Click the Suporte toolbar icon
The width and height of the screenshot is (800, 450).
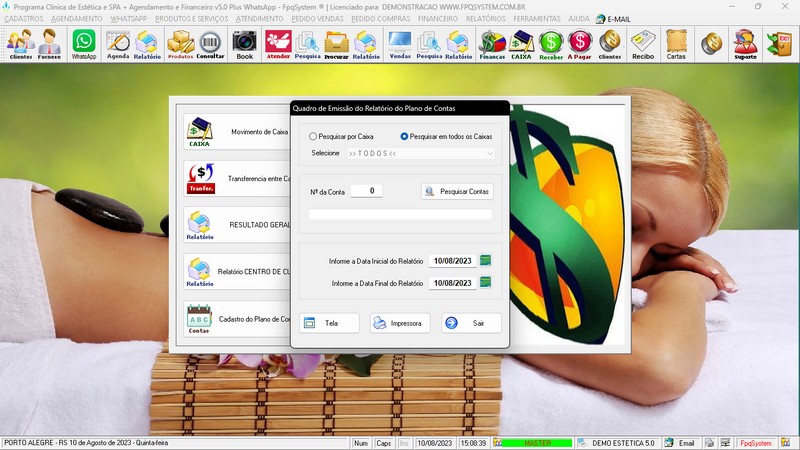(745, 44)
